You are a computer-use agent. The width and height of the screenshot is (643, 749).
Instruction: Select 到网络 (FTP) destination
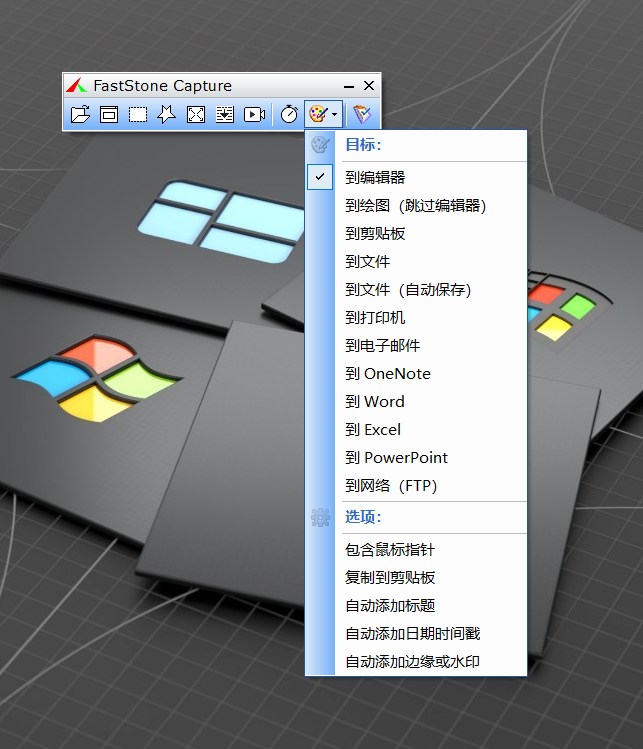click(x=416, y=486)
